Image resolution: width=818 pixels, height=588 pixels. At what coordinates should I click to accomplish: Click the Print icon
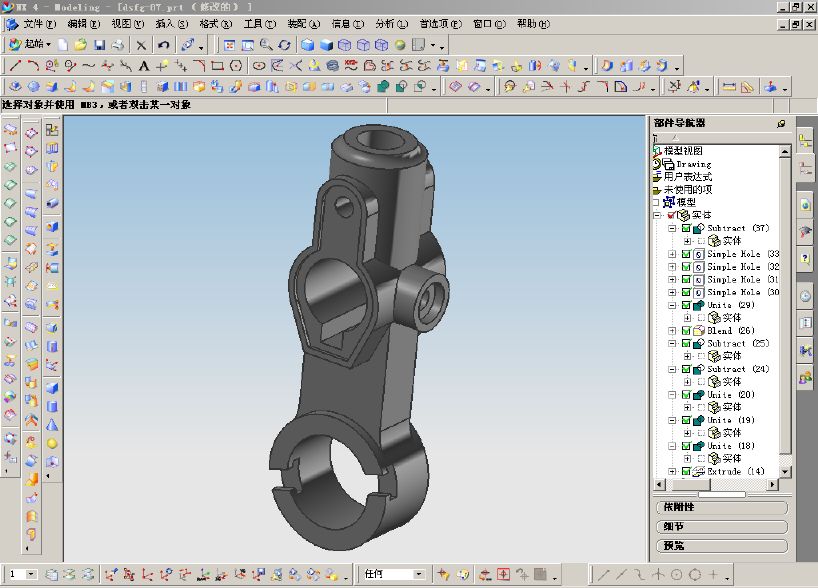point(117,45)
